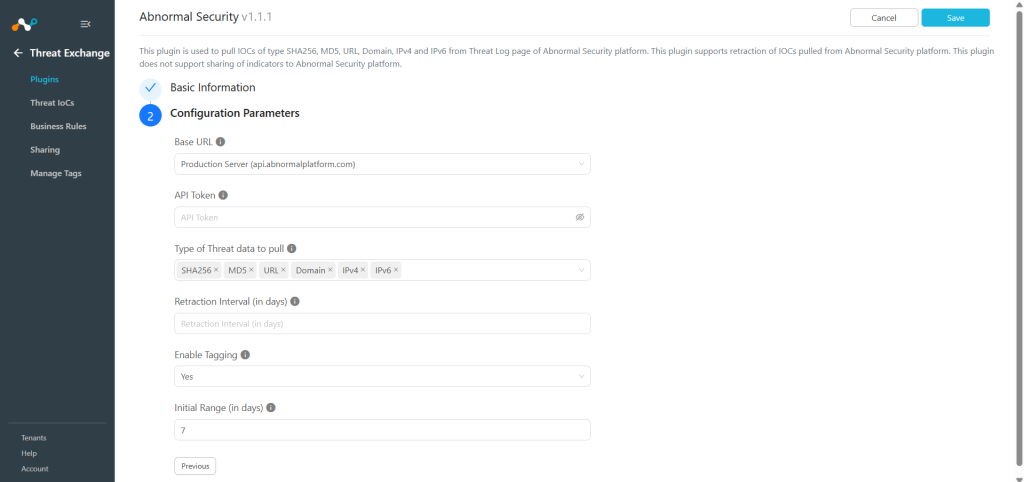Remove the SHA256 tag
Viewport: 1024px width, 482px height.
coord(216,270)
